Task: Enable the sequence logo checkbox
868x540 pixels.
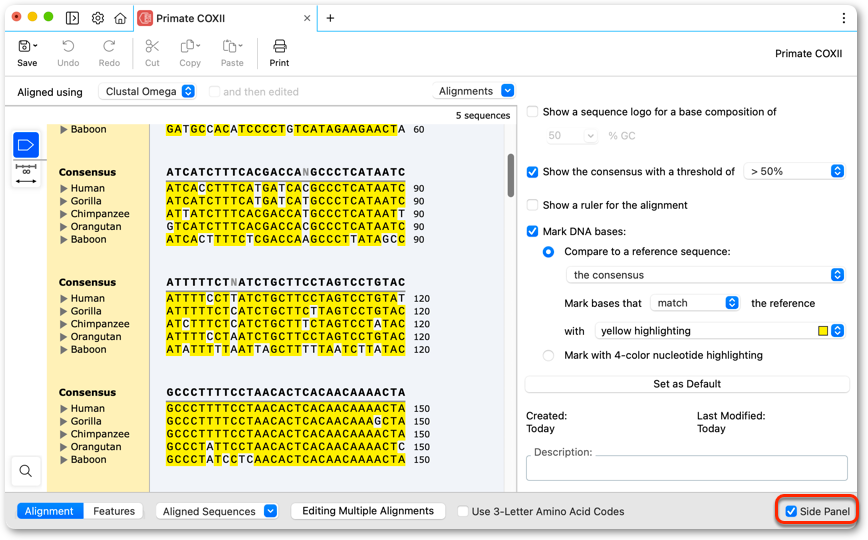Action: tap(532, 112)
